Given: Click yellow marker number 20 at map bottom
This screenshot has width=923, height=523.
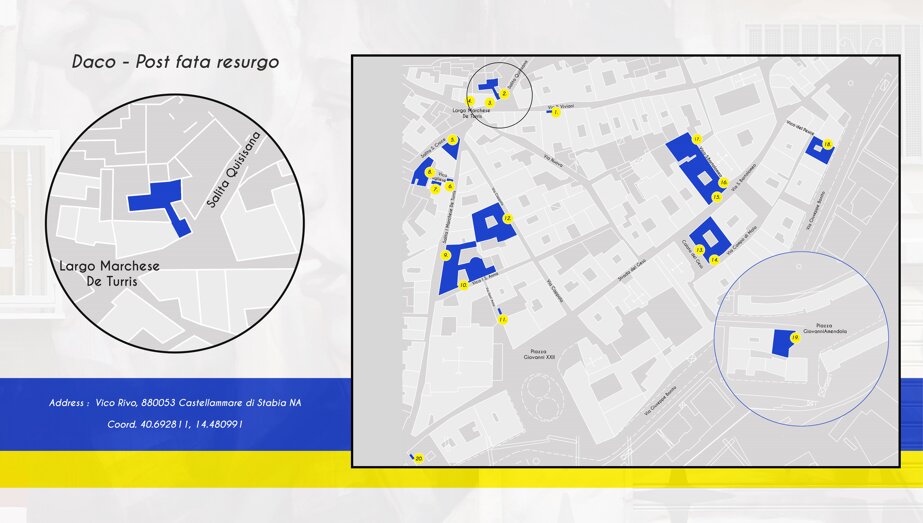Looking at the screenshot, I should coord(419,458).
